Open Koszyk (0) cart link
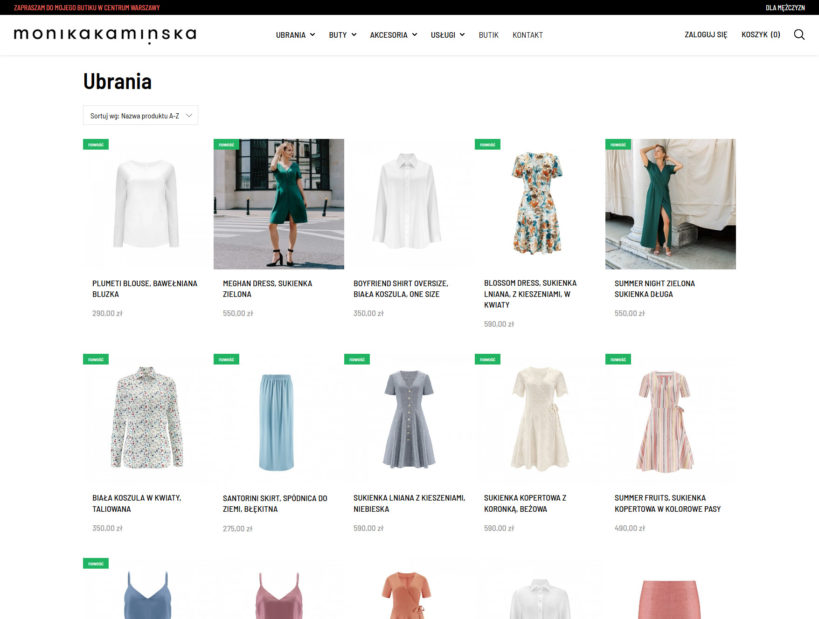The height and width of the screenshot is (619, 819). [x=760, y=34]
